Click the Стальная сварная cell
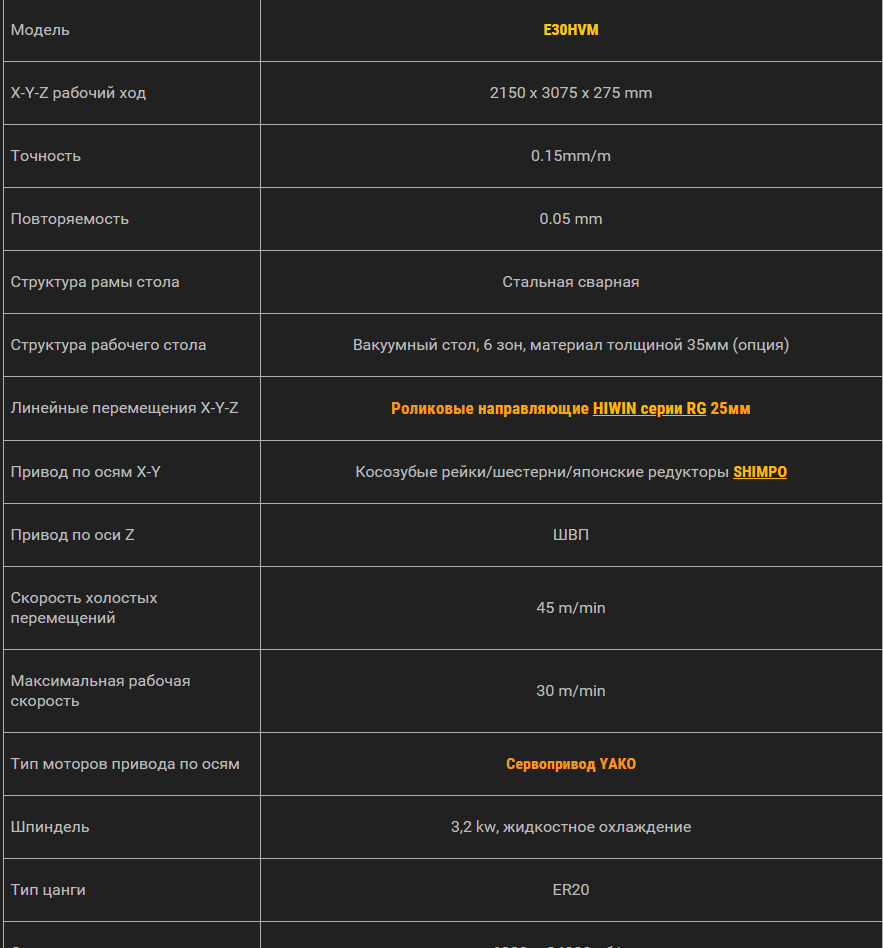The image size is (883, 948). 571,282
